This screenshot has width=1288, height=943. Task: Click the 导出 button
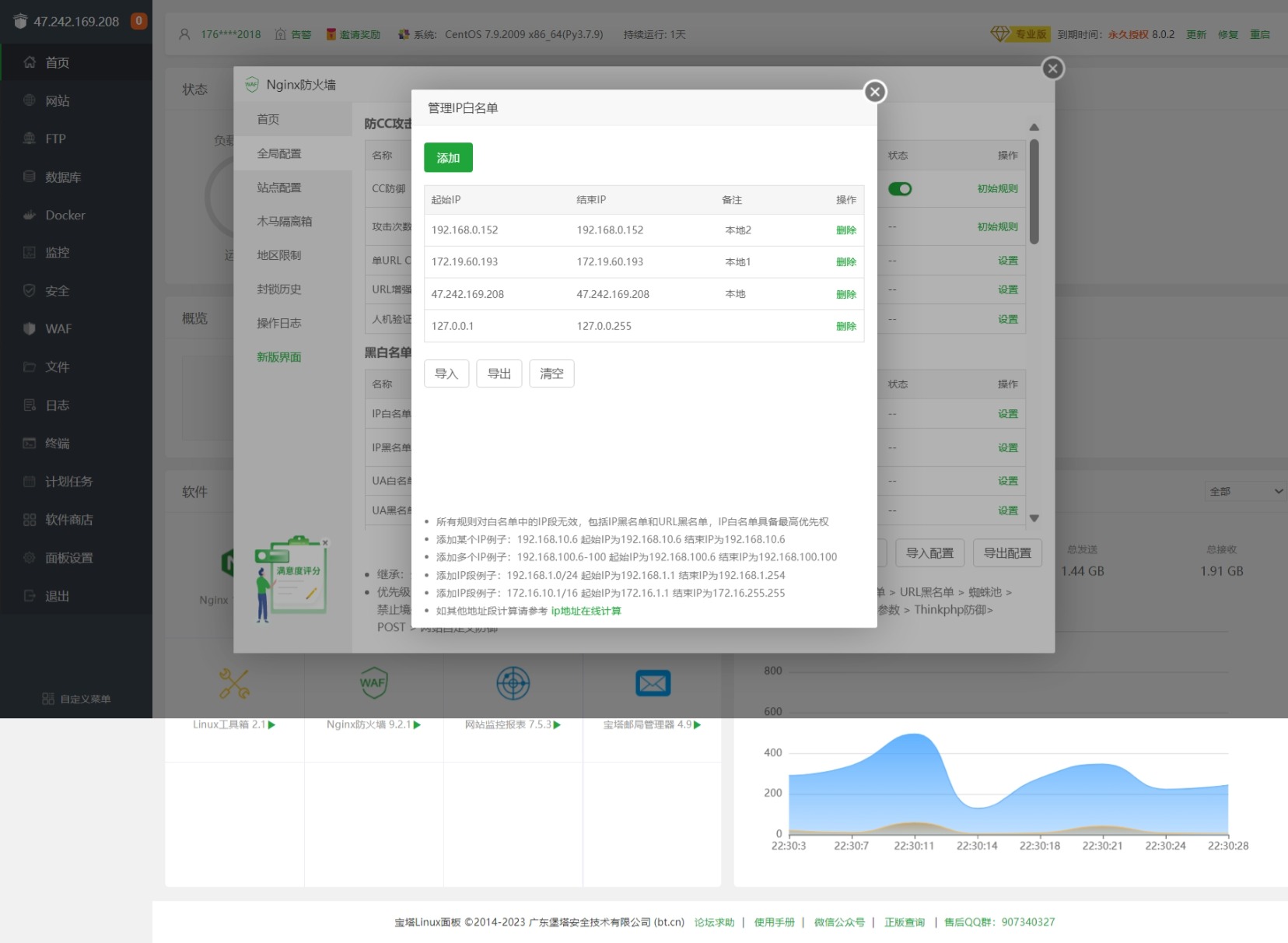499,373
